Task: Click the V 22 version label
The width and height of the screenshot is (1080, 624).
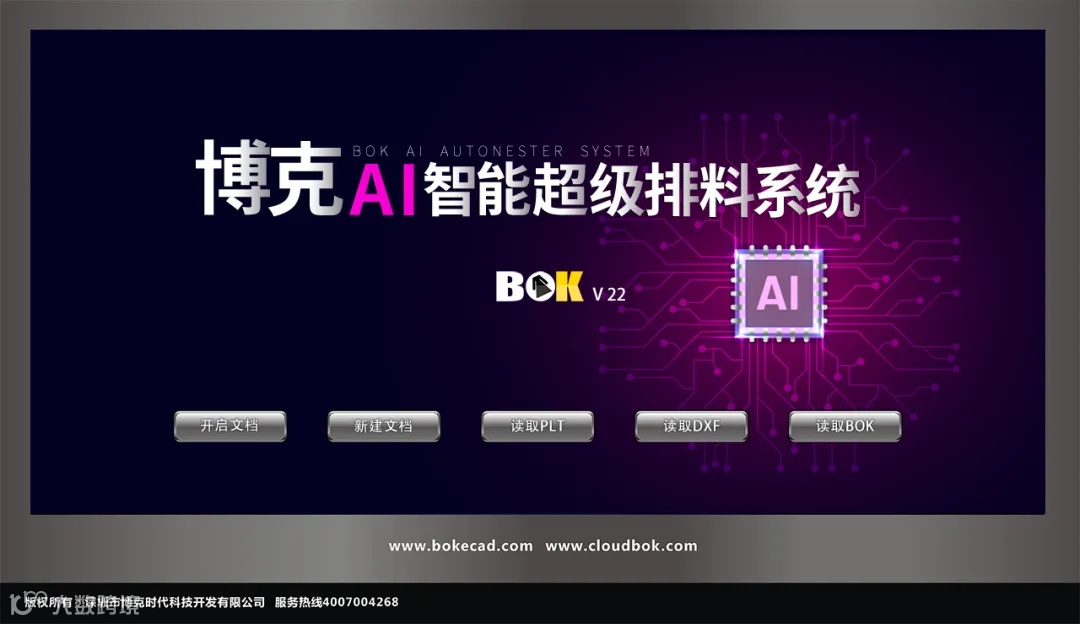Action: [609, 294]
